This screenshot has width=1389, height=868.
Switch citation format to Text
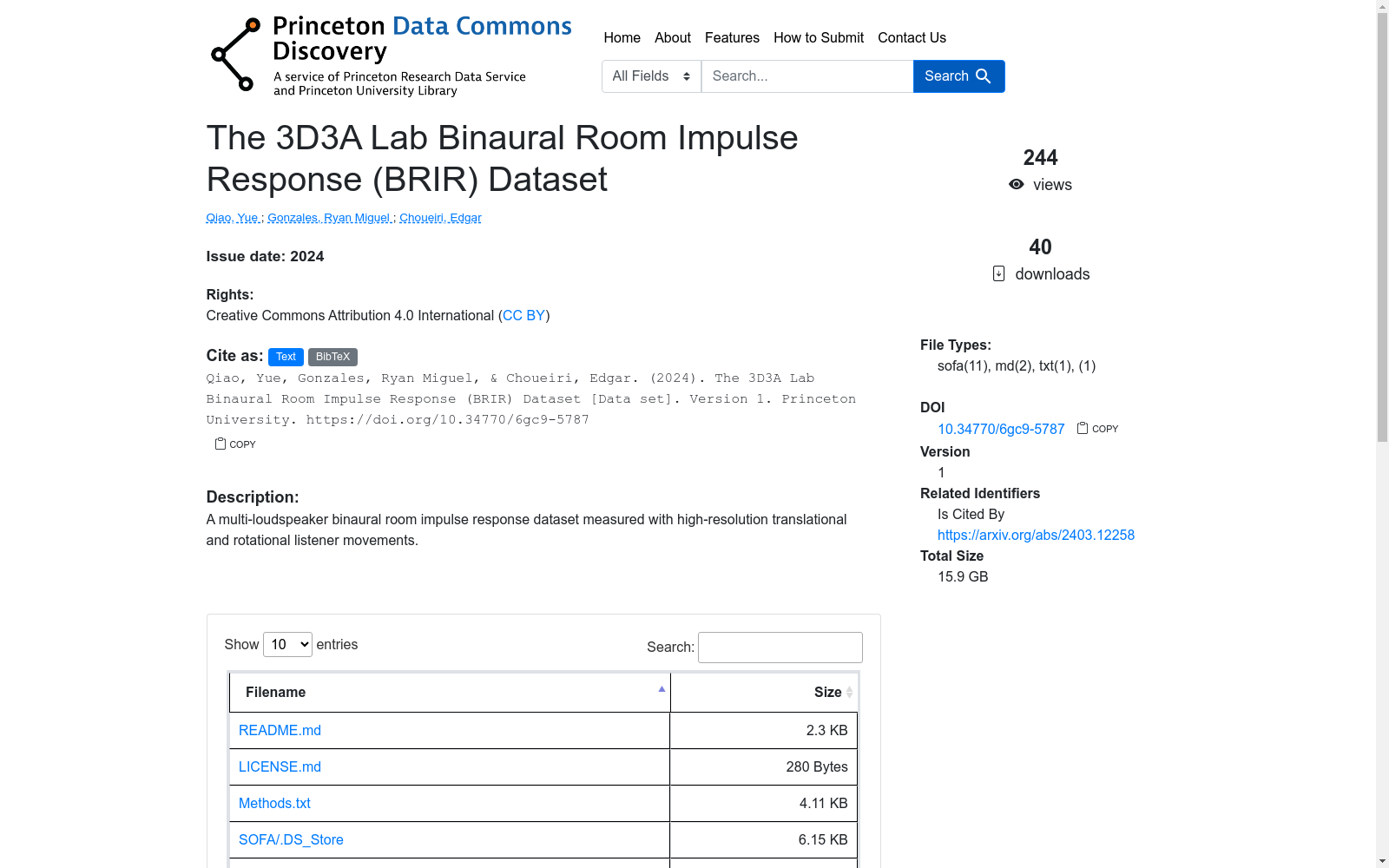pos(286,357)
